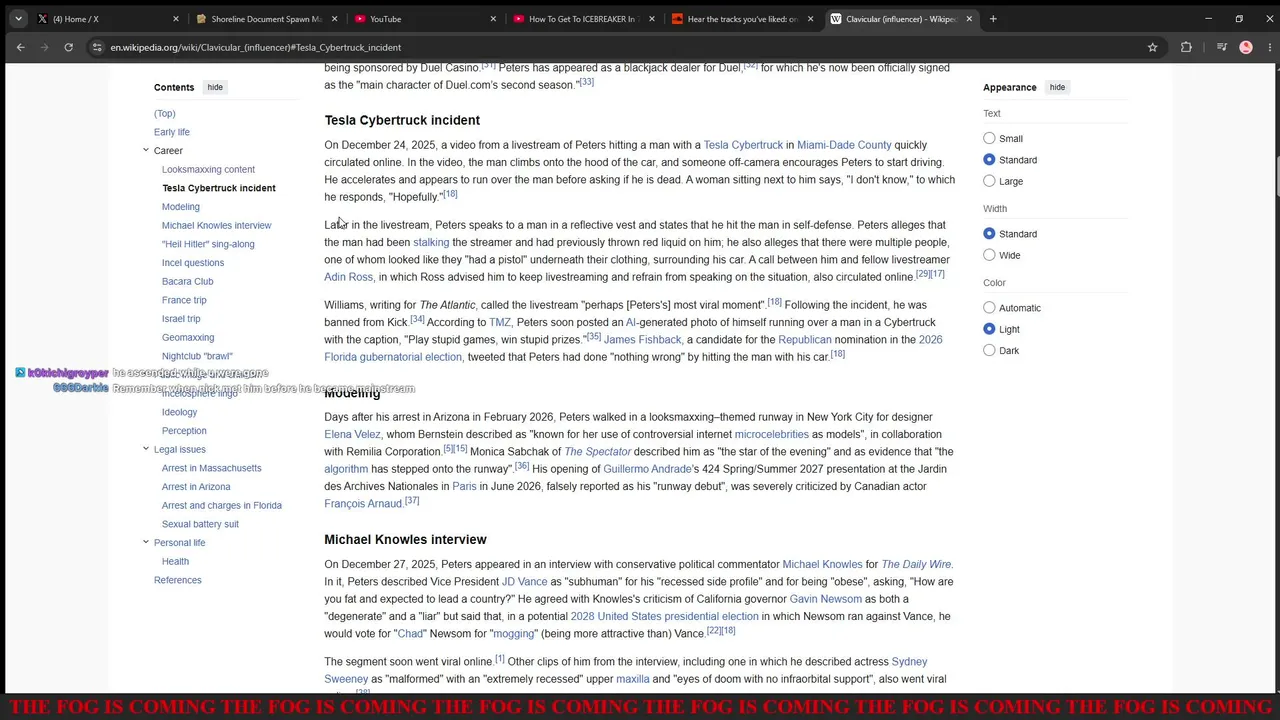The width and height of the screenshot is (1280, 720).
Task: Open the tab search dropdown arrow
Action: click(18, 19)
